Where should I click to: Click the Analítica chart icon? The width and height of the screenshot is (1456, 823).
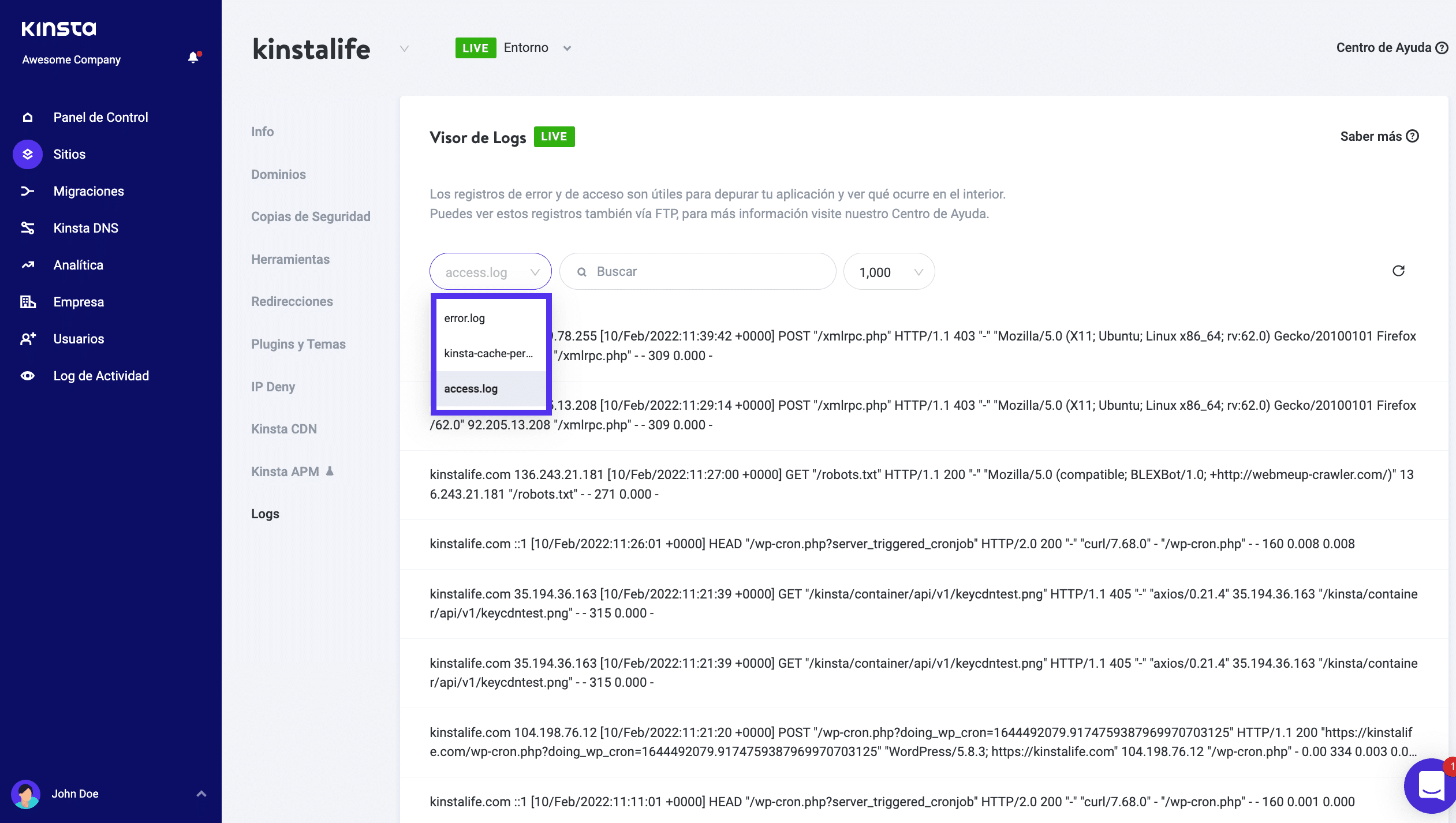click(x=28, y=265)
